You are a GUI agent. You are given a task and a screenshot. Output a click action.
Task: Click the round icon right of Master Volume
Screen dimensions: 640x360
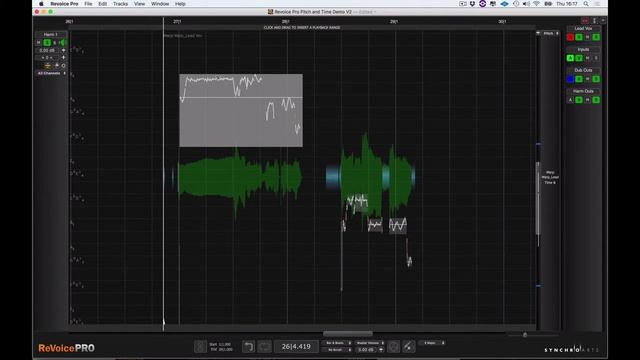[393, 347]
